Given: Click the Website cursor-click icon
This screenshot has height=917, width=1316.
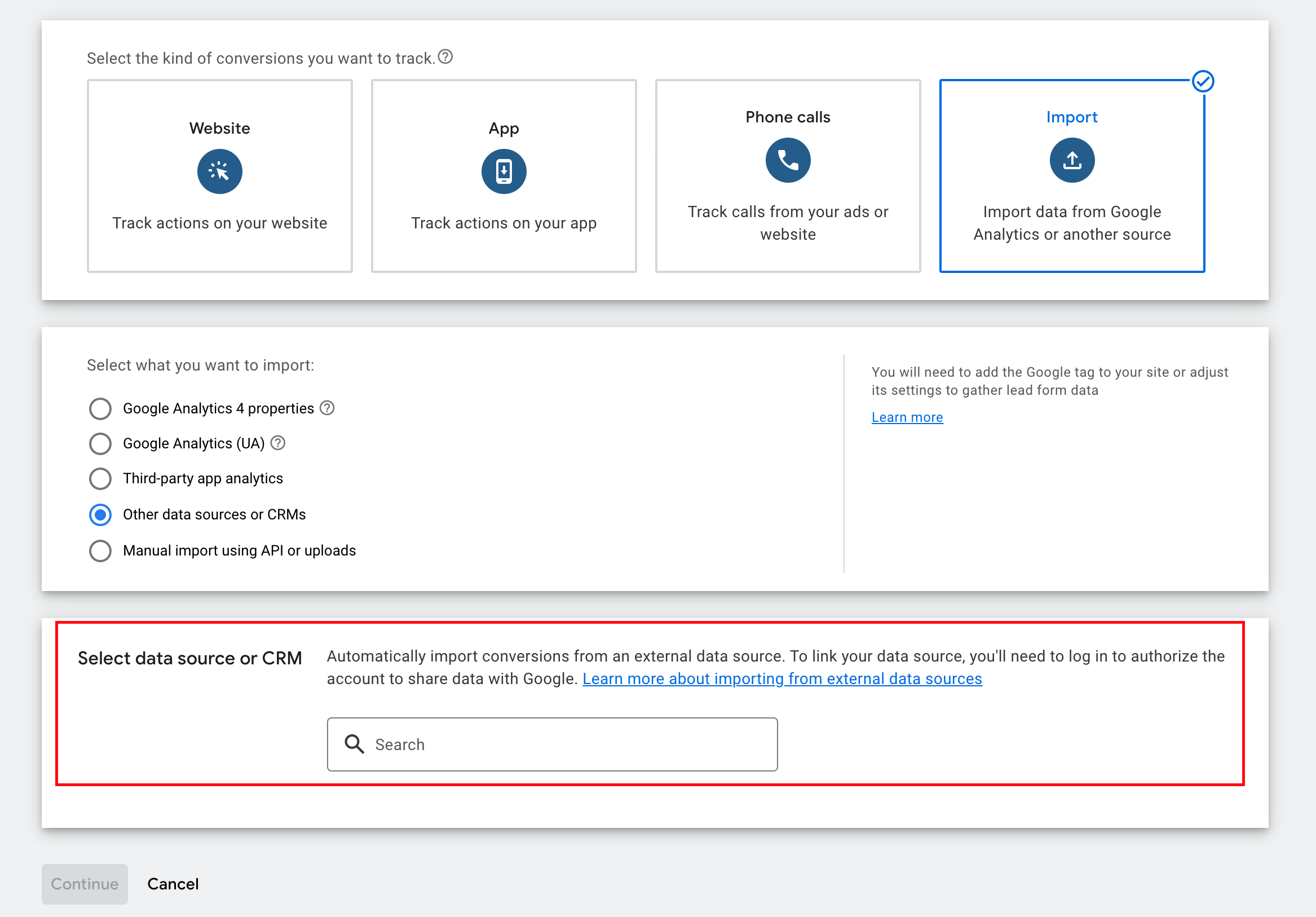Looking at the screenshot, I should (219, 171).
